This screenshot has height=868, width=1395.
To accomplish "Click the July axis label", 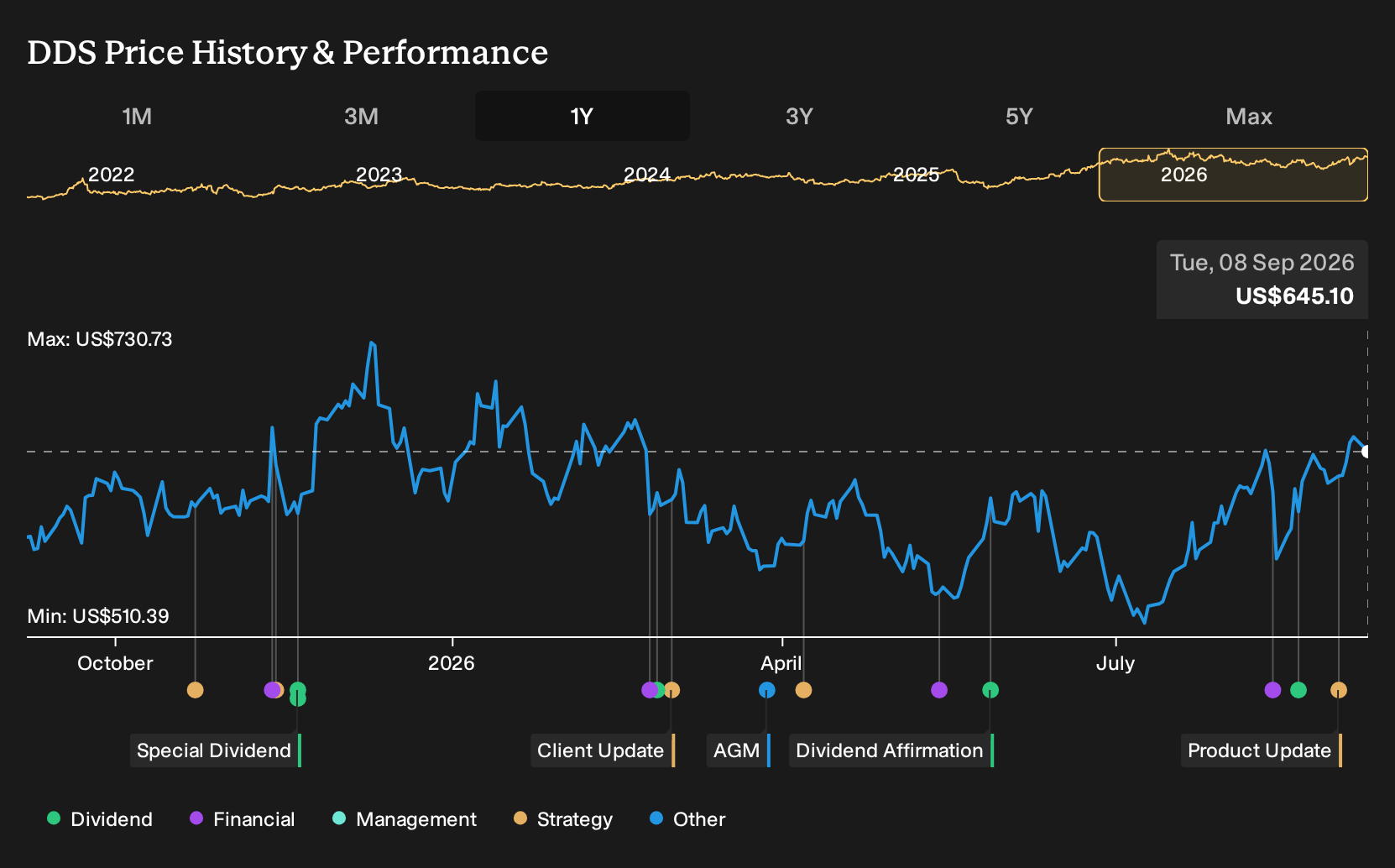I will point(1115,663).
